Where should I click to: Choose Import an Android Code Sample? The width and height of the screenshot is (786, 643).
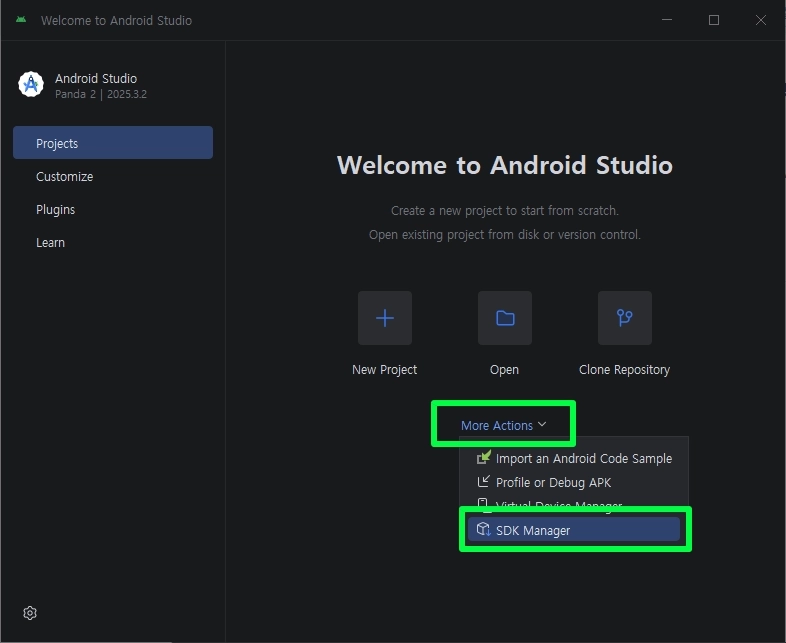574,458
